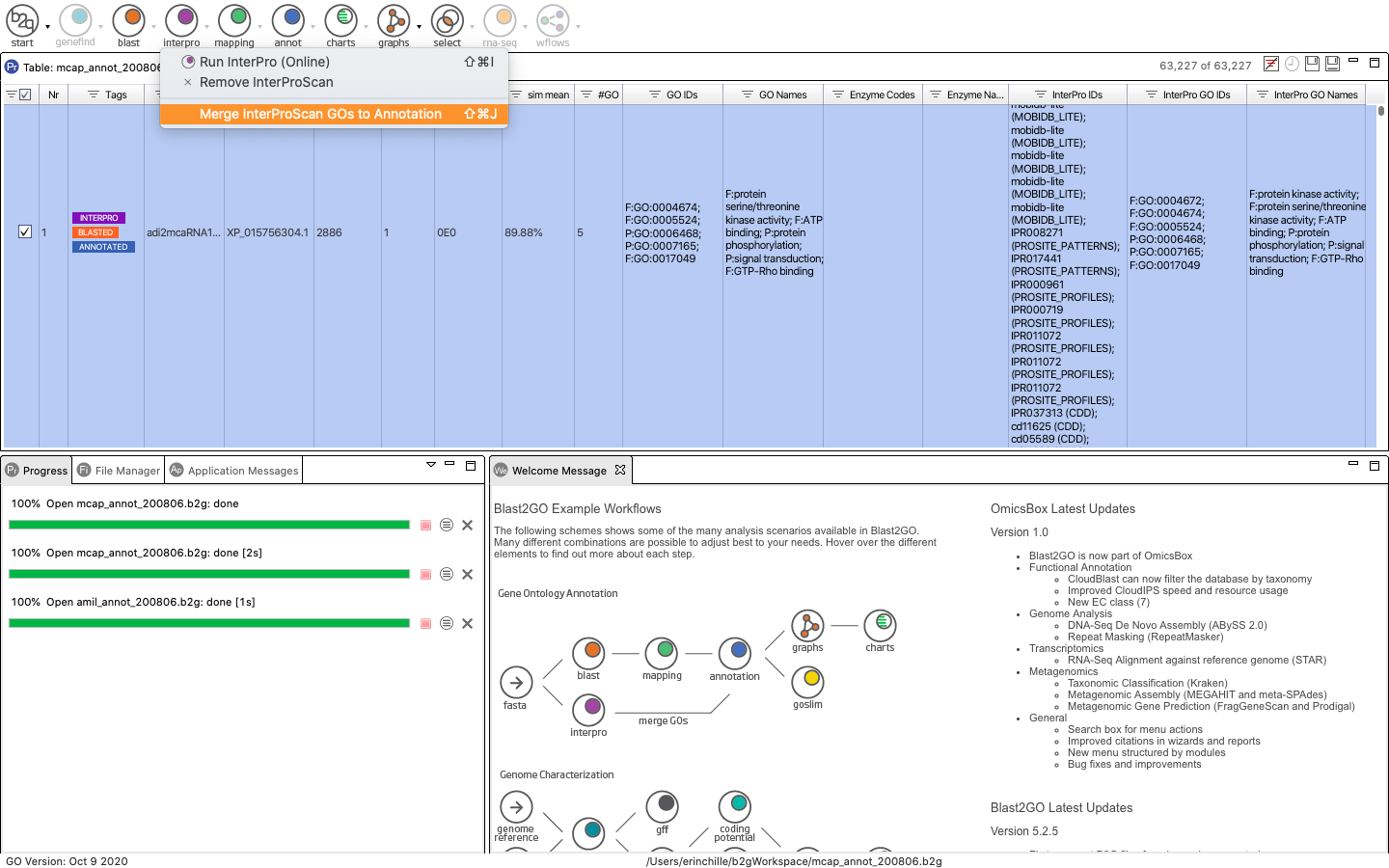Open the select tool icon

point(447,20)
